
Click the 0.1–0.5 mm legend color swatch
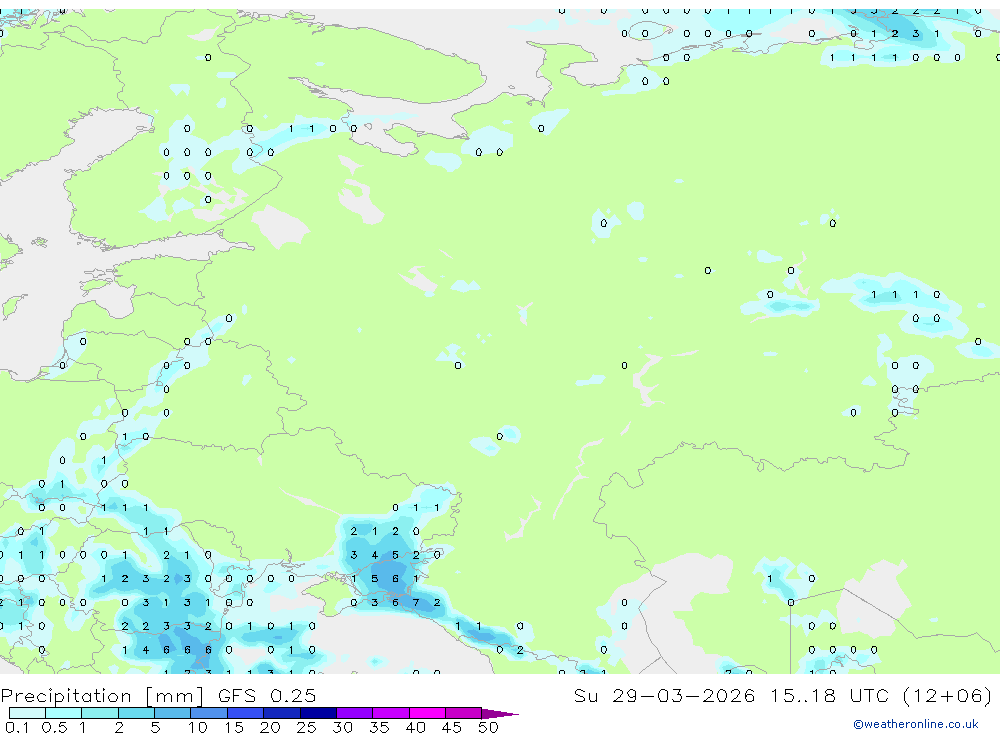pyautogui.click(x=27, y=713)
